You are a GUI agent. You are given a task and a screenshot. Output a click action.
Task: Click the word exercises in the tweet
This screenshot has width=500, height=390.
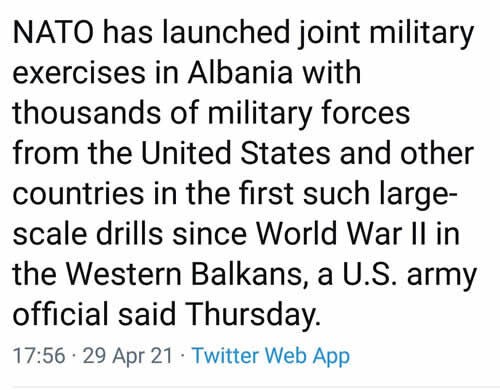click(79, 73)
